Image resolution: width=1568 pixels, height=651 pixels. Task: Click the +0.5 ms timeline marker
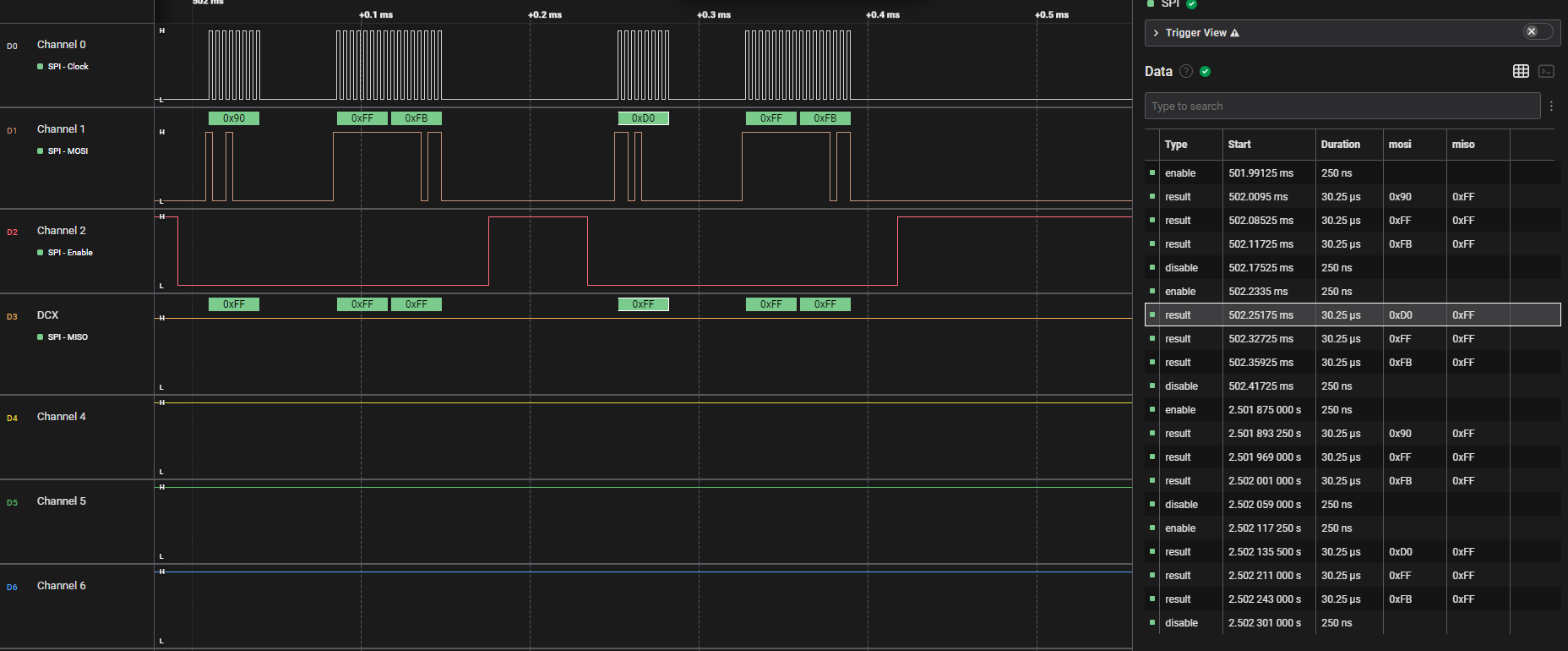pos(1052,14)
